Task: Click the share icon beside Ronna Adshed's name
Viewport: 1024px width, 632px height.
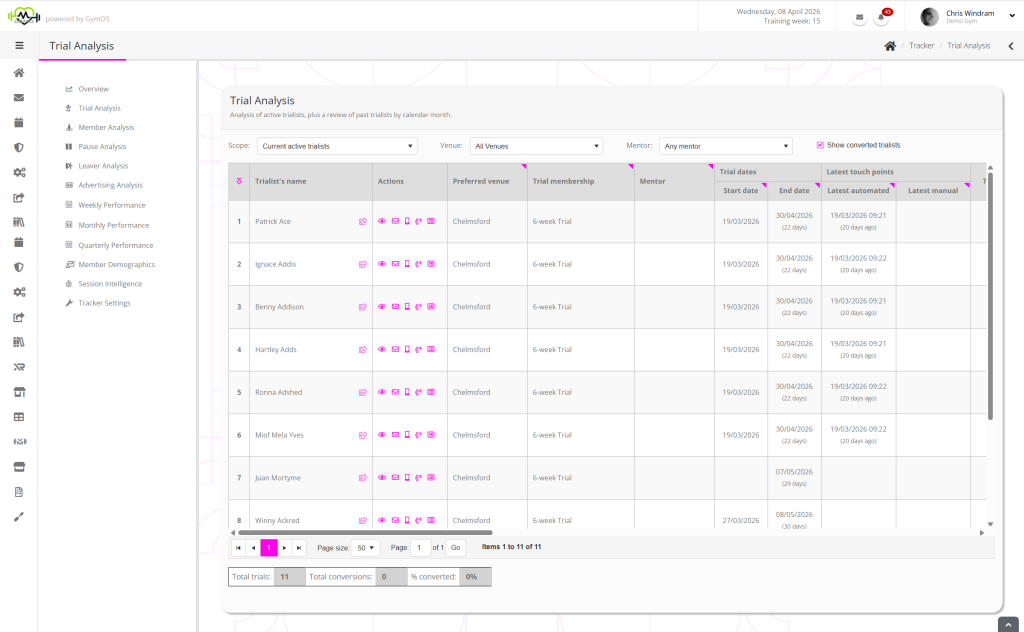Action: (363, 393)
